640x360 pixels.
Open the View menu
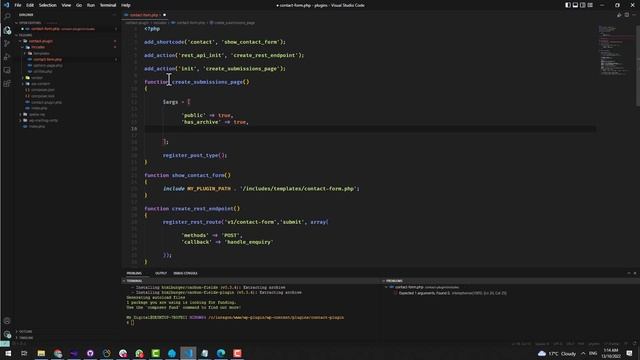(66, 5)
